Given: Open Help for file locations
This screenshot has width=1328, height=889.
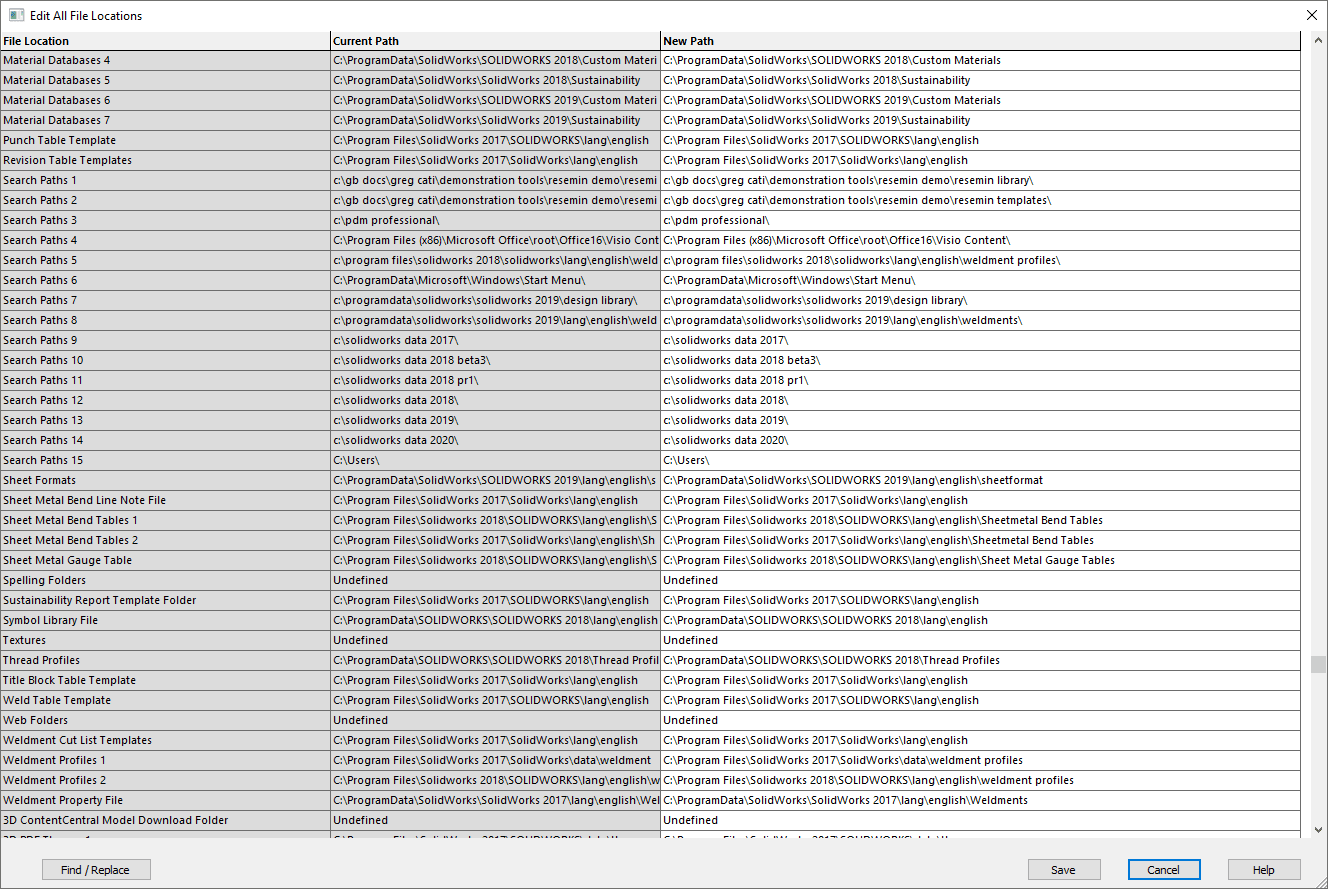Looking at the screenshot, I should [x=1264, y=870].
